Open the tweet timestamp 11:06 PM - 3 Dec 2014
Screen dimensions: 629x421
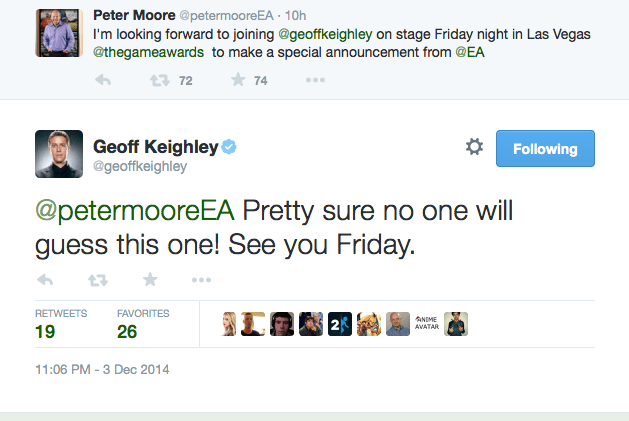click(102, 370)
